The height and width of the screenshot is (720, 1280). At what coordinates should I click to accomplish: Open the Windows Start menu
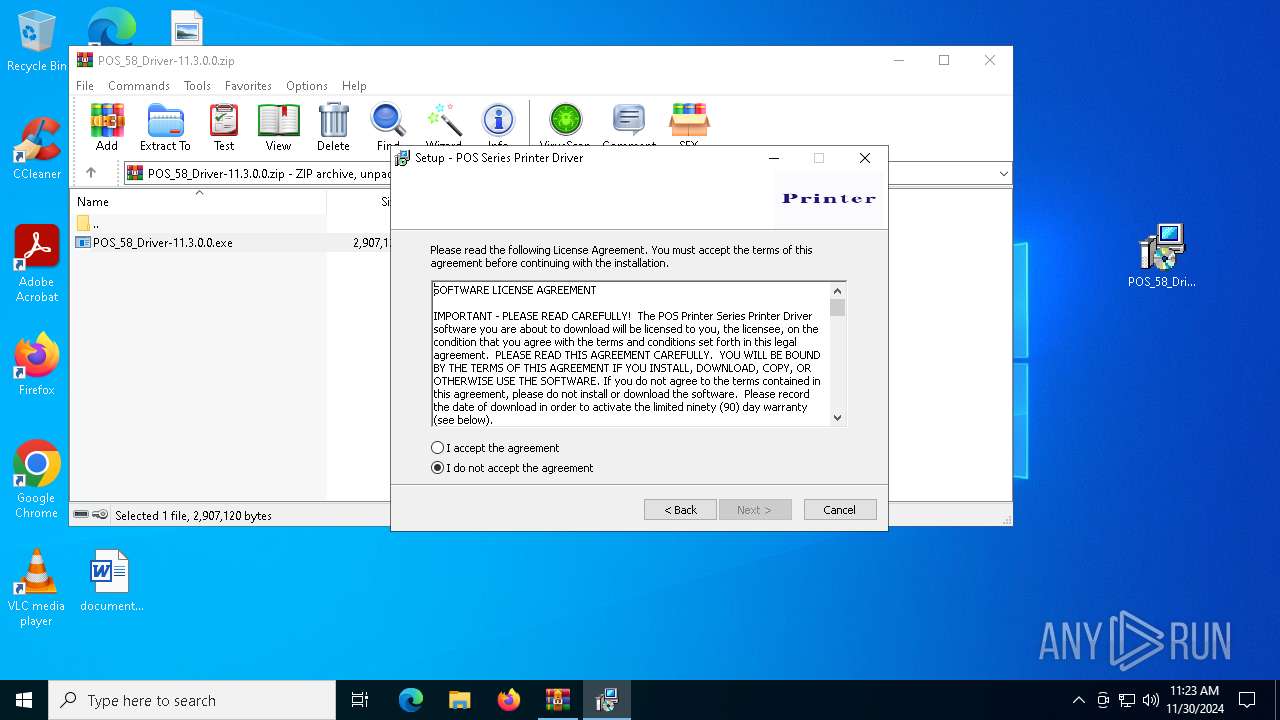click(24, 700)
